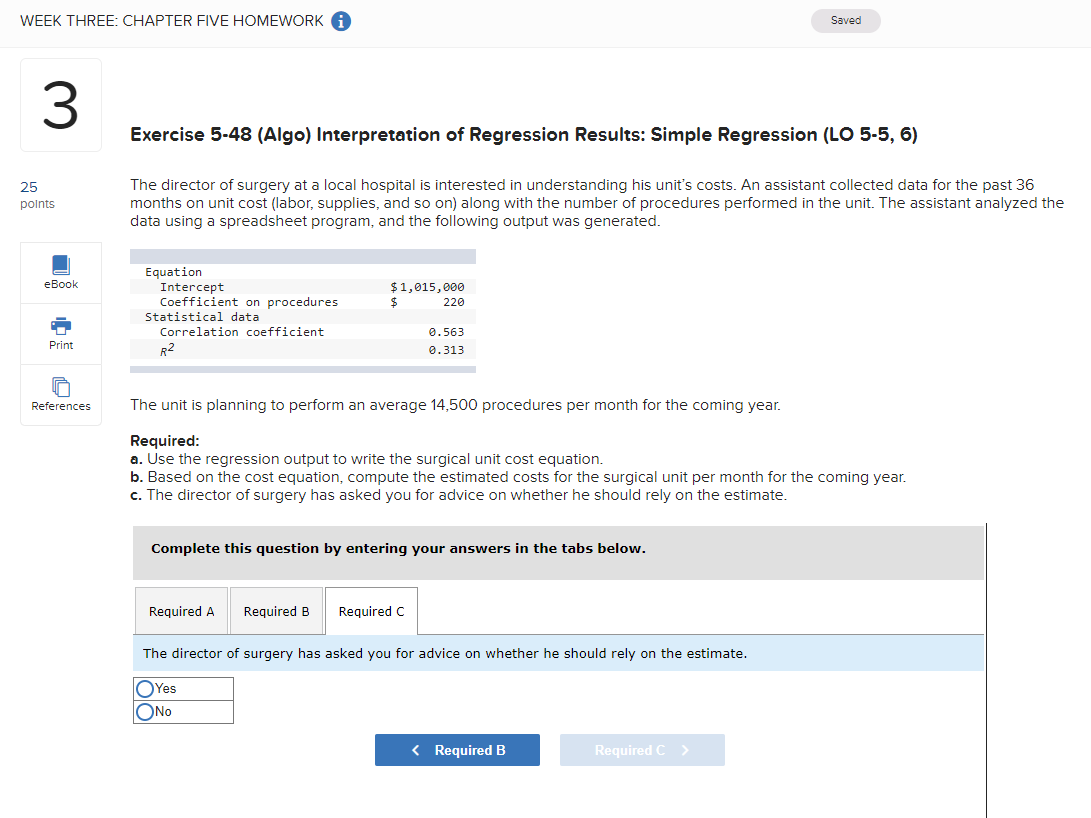Image resolution: width=1091 pixels, height=818 pixels.
Task: Switch to the Required A tab
Action: click(182, 611)
